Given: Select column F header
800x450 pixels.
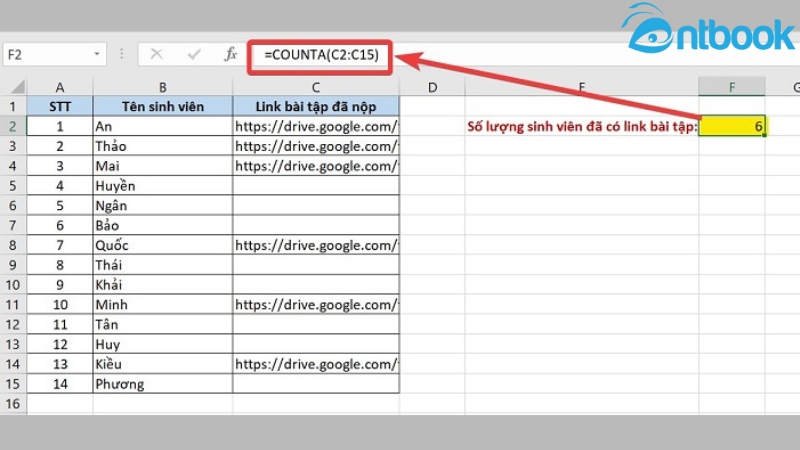Looking at the screenshot, I should (x=732, y=87).
